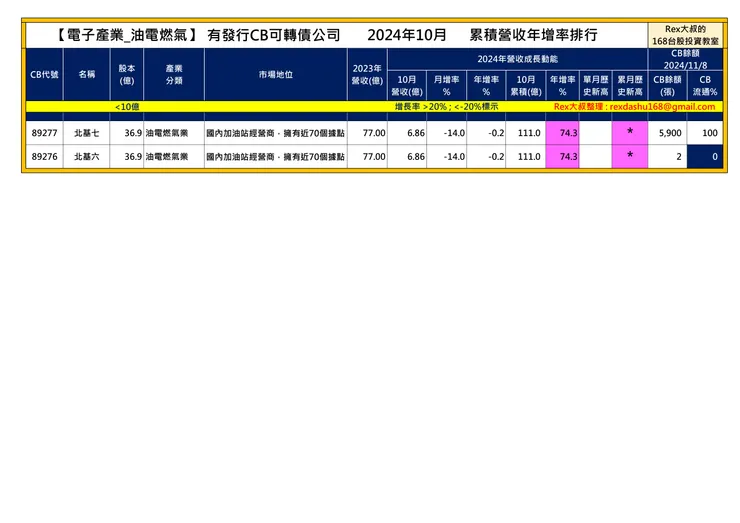Screen dimensions: 740x523
Task: Select the CB餘額(張) column header
Action: (x=667, y=86)
